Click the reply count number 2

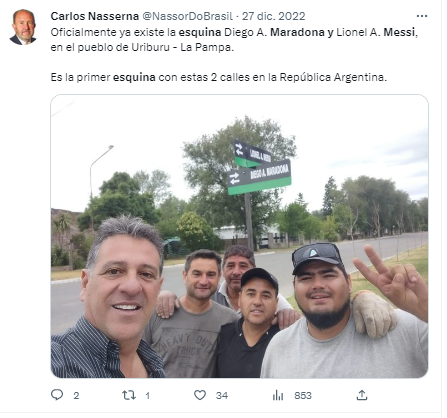point(76,396)
